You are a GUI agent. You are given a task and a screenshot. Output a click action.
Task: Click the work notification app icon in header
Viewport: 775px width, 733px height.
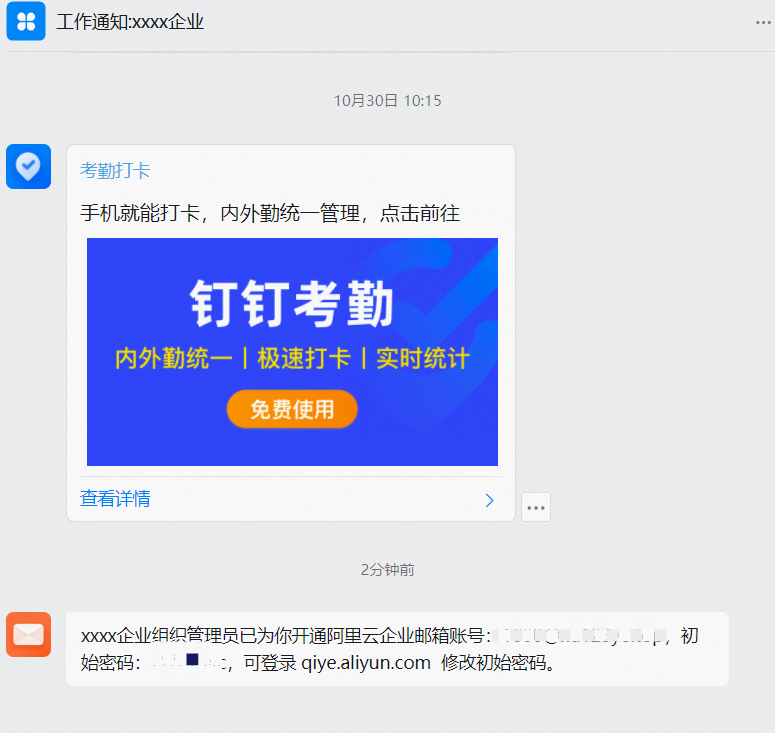(x=26, y=21)
